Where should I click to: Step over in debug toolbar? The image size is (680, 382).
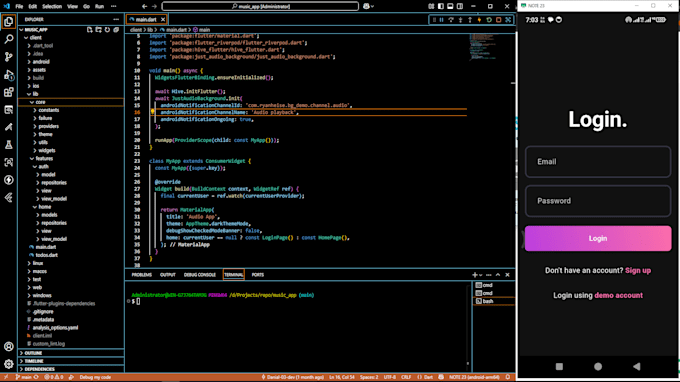(x=451, y=20)
